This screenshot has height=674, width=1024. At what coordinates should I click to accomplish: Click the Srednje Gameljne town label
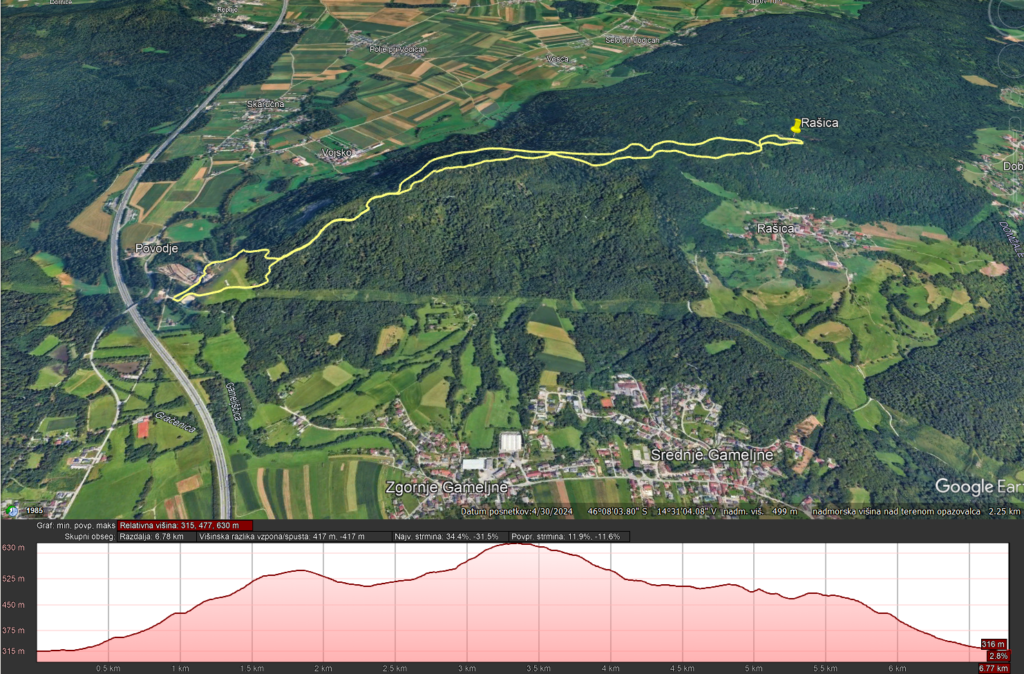pos(712,455)
